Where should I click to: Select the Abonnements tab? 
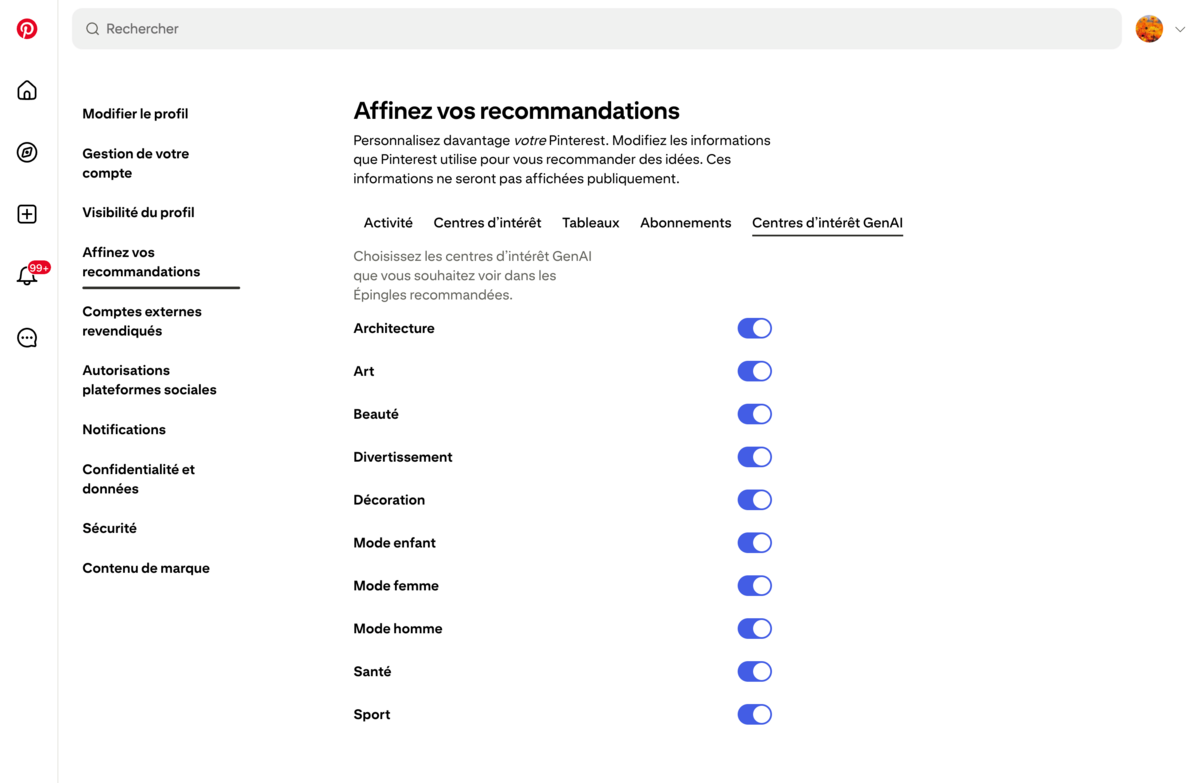685,223
